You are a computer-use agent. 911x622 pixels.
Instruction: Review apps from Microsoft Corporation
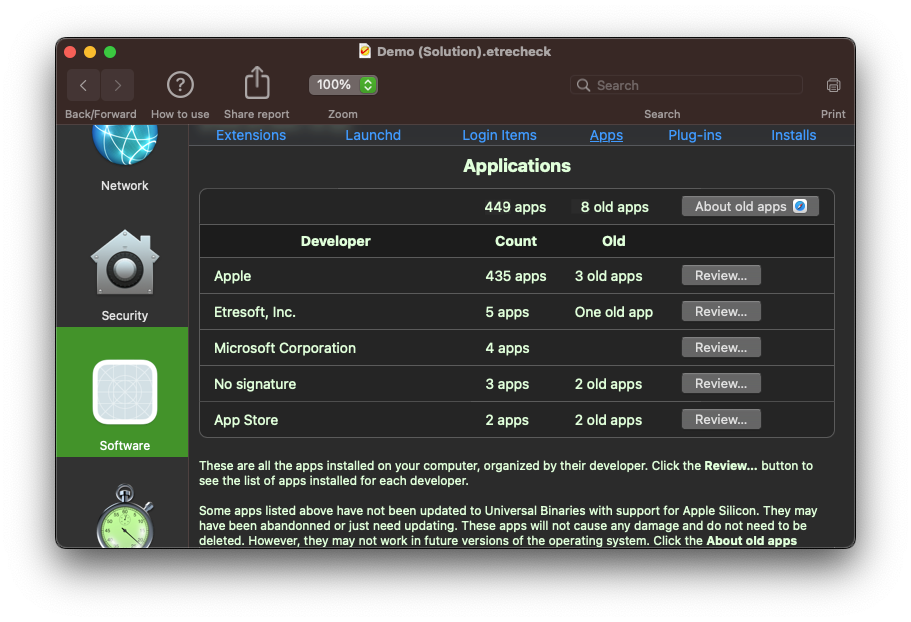tap(721, 347)
